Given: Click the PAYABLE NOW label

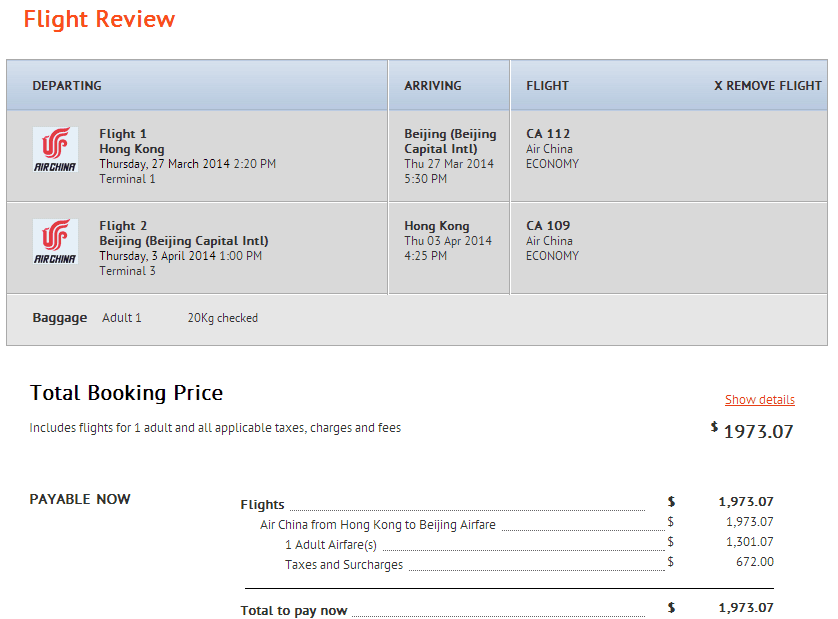Looking at the screenshot, I should [80, 499].
